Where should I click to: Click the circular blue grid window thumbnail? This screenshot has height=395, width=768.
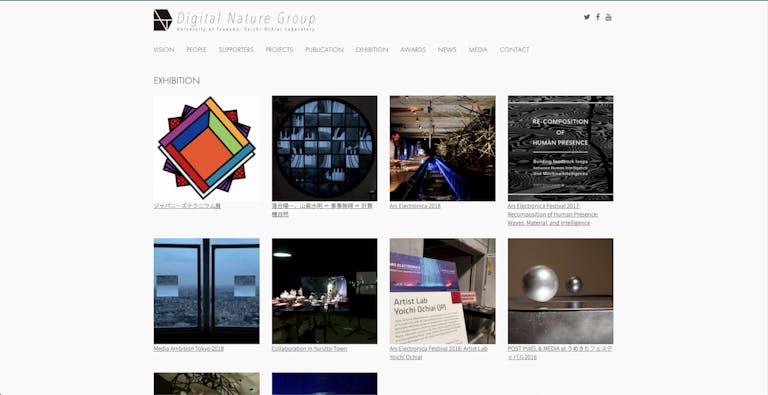pyautogui.click(x=325, y=148)
